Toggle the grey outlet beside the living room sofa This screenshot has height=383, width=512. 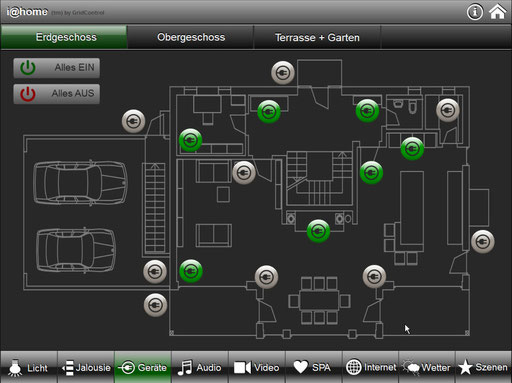(x=244, y=173)
